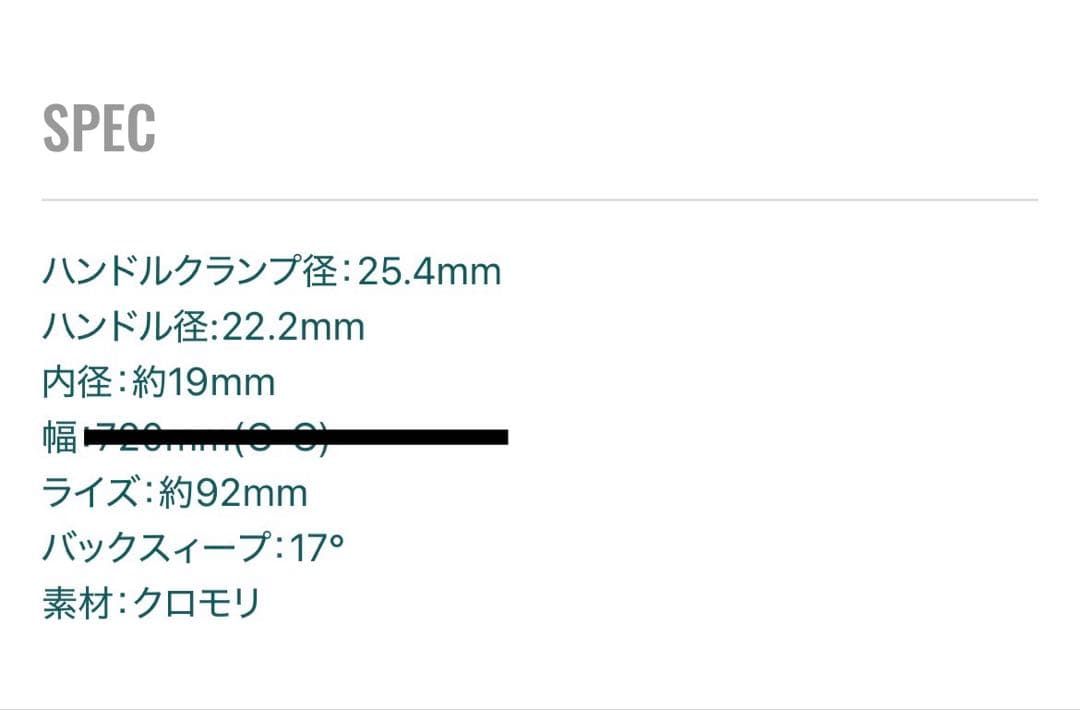The width and height of the screenshot is (1080, 710).
Task: Click the 幅 width label
Action: click(60, 437)
